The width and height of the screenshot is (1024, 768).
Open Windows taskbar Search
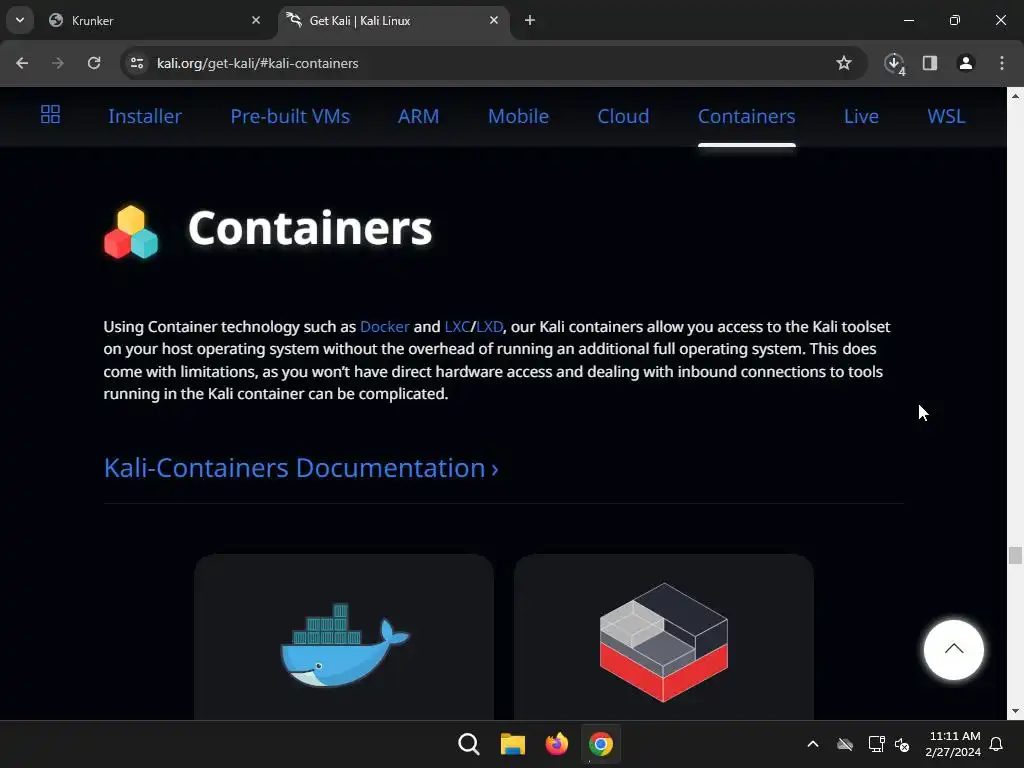click(x=469, y=744)
